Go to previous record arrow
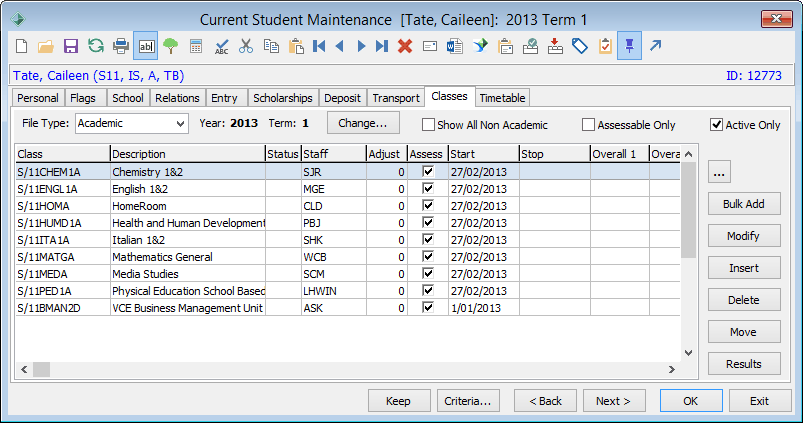The width and height of the screenshot is (803, 423). tap(339, 46)
